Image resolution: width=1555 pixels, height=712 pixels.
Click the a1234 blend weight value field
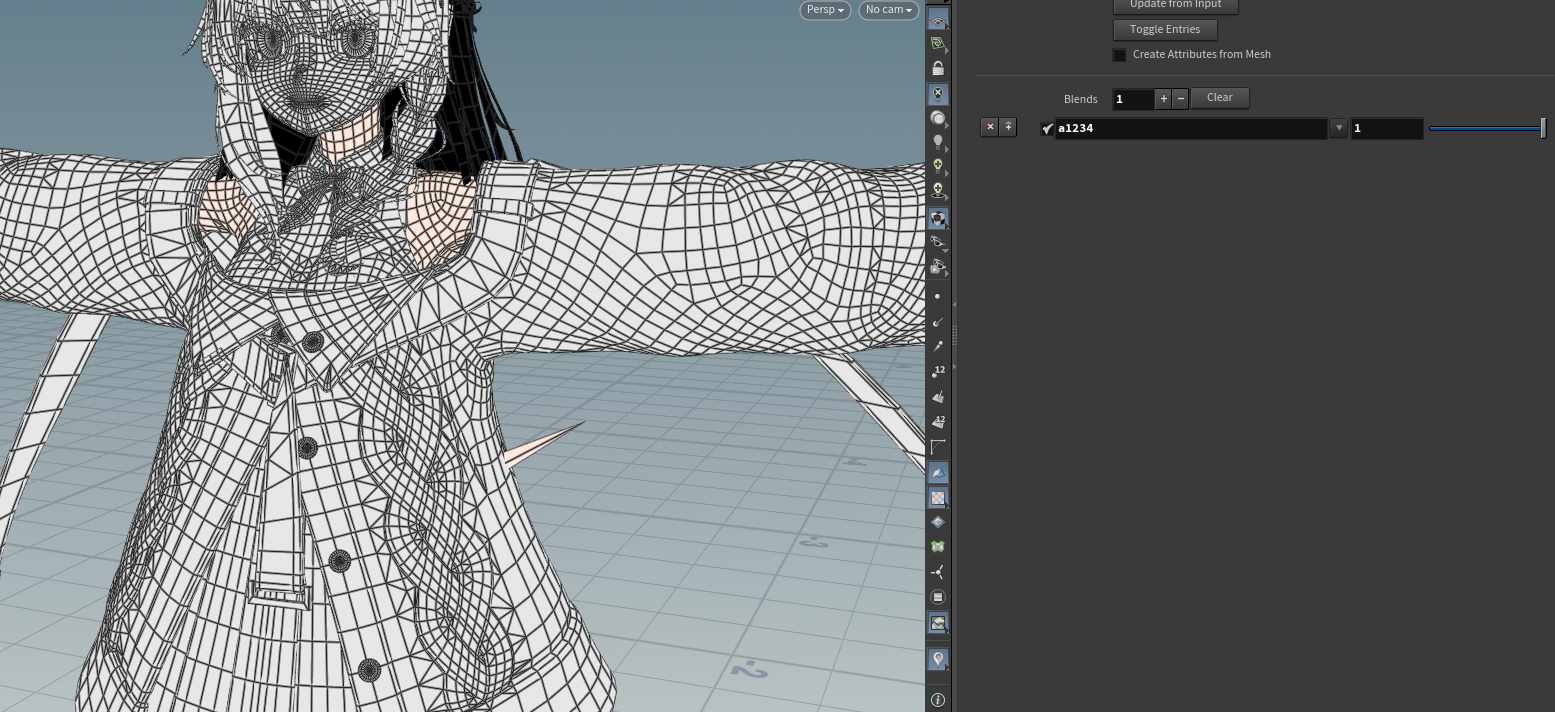point(1387,128)
